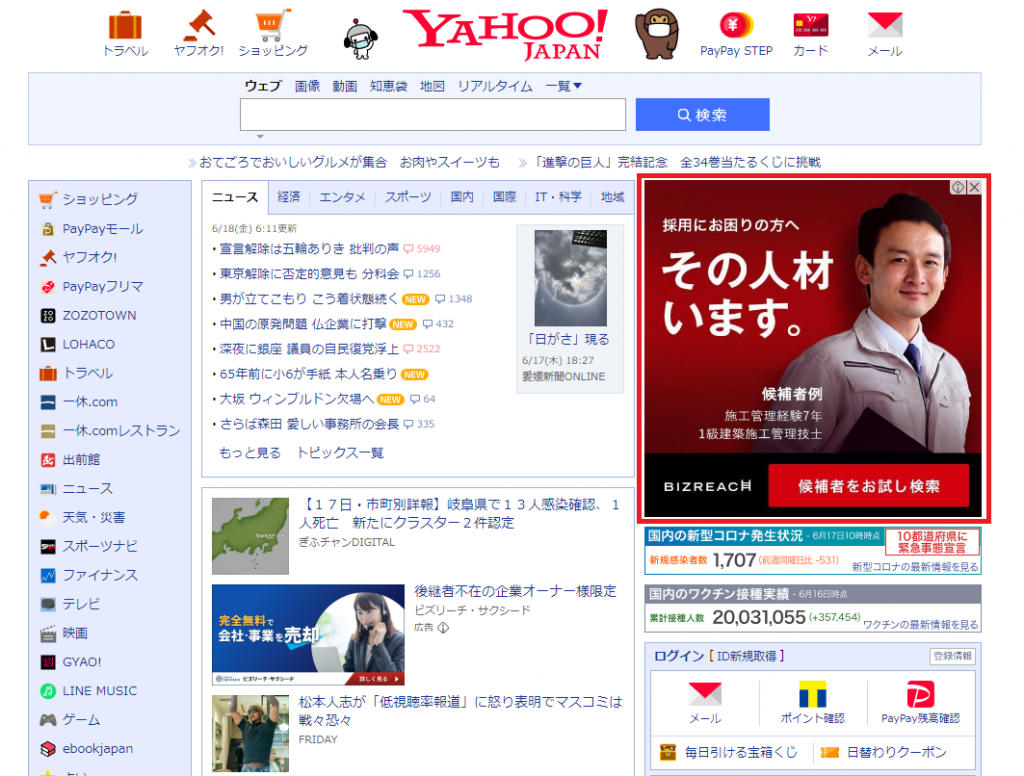Select the リアルタイム search type
Screen dimensions: 1024x776
pos(494,86)
